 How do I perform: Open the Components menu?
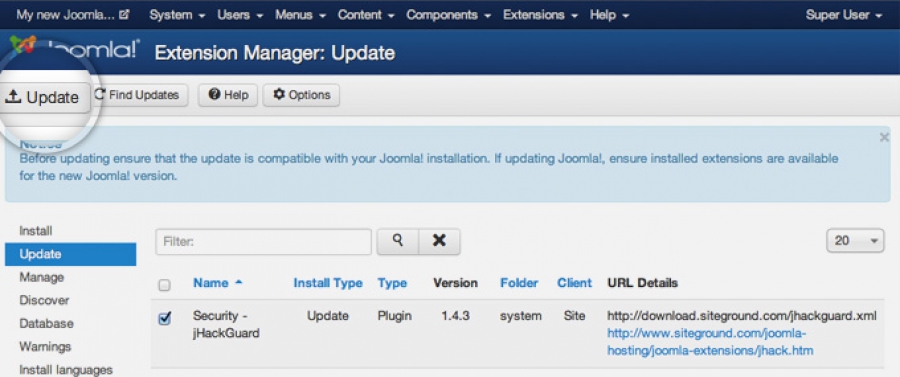click(448, 15)
